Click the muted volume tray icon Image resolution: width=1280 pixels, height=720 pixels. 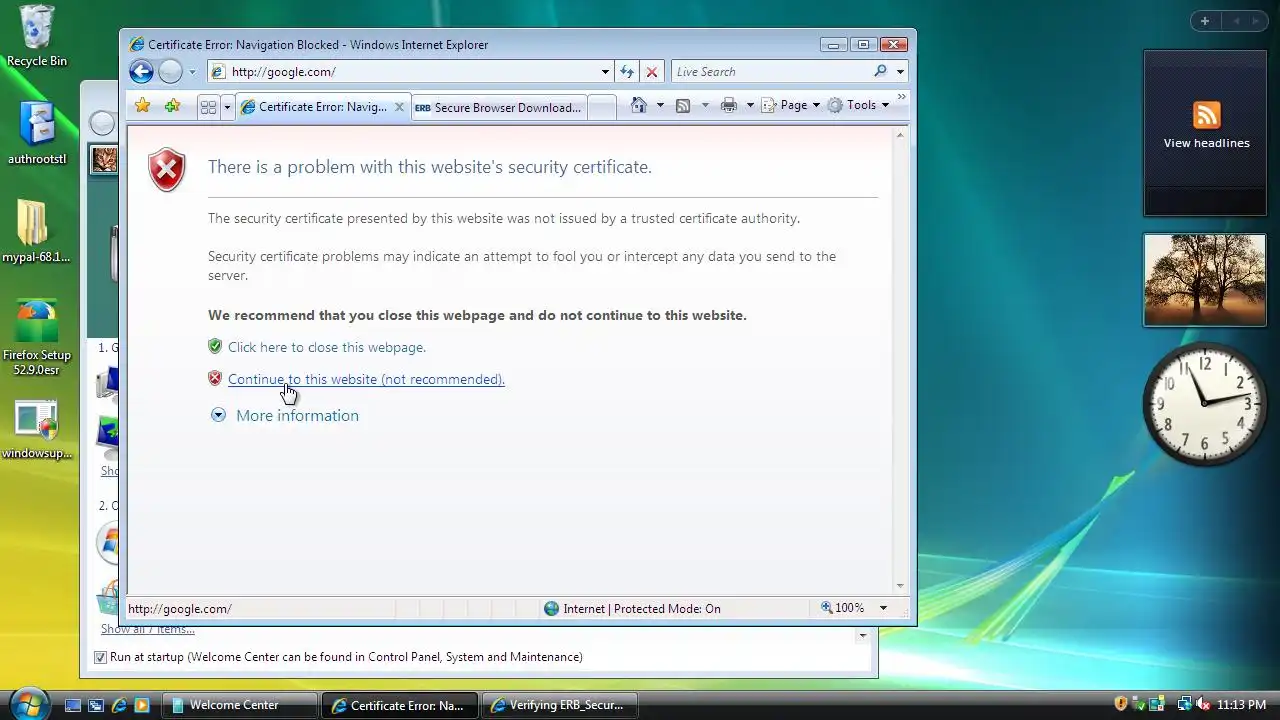(x=1203, y=704)
